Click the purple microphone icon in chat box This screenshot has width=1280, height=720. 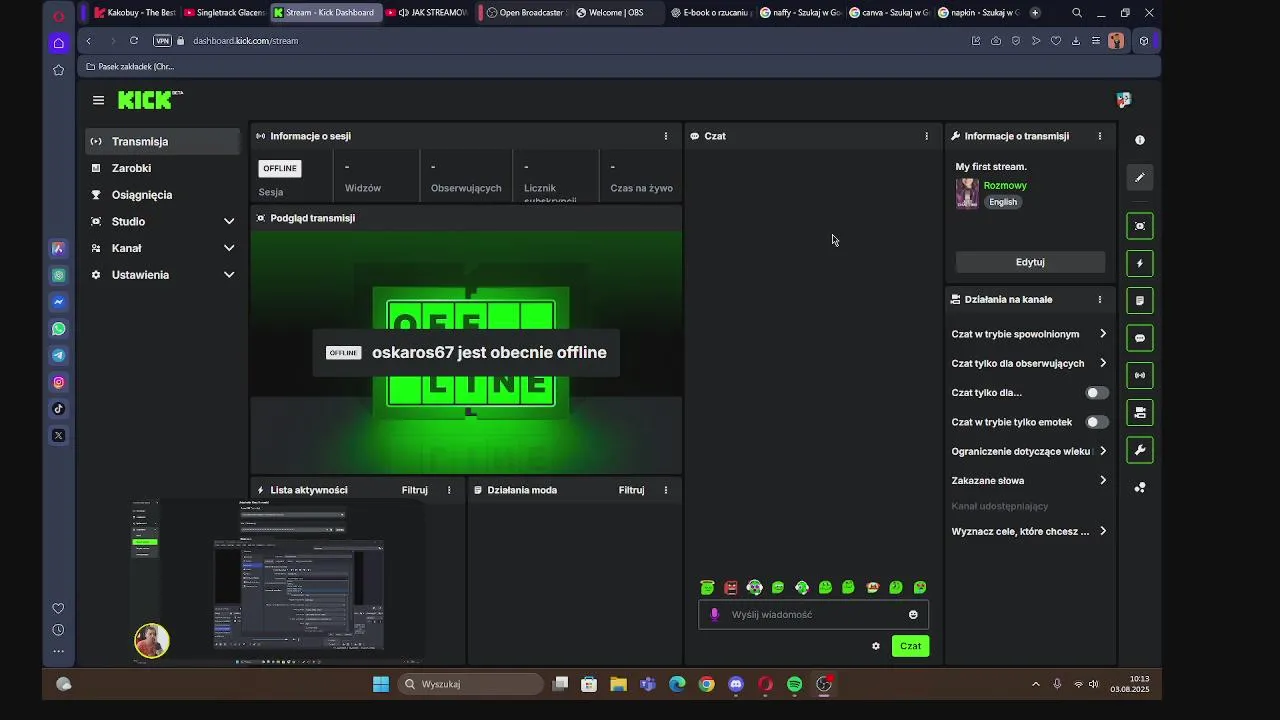pyautogui.click(x=714, y=615)
